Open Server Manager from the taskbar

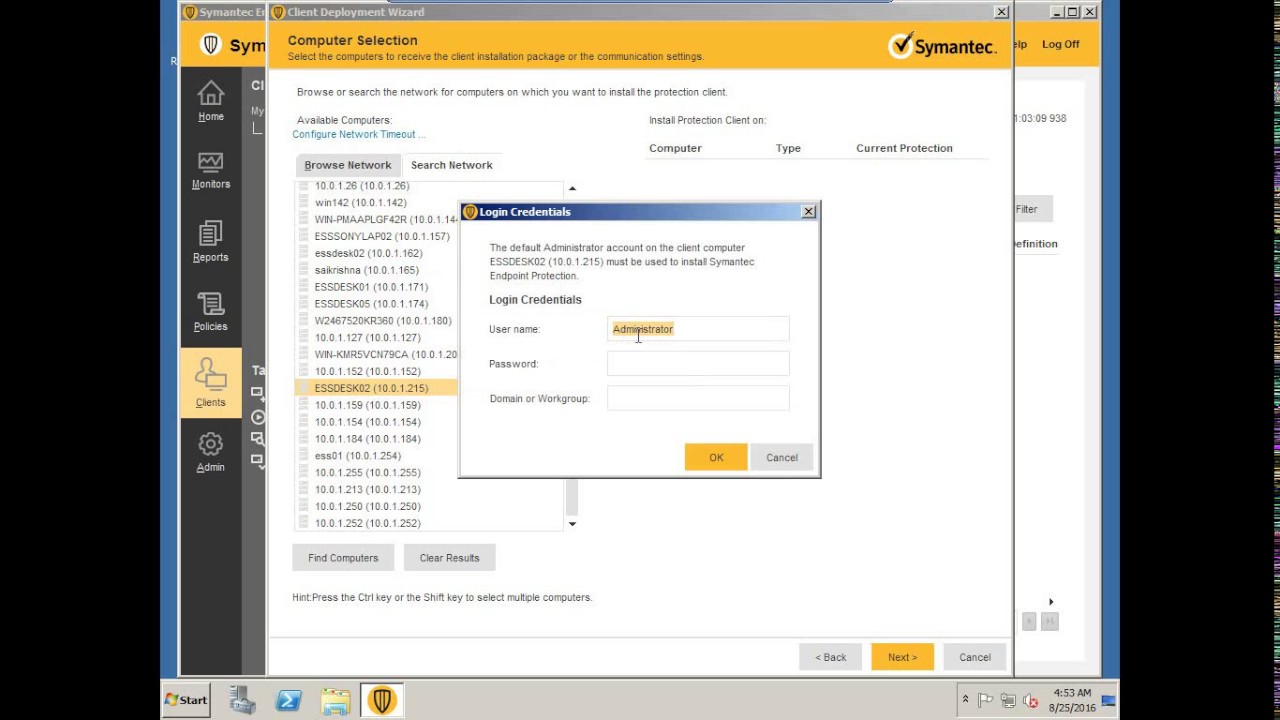click(242, 700)
